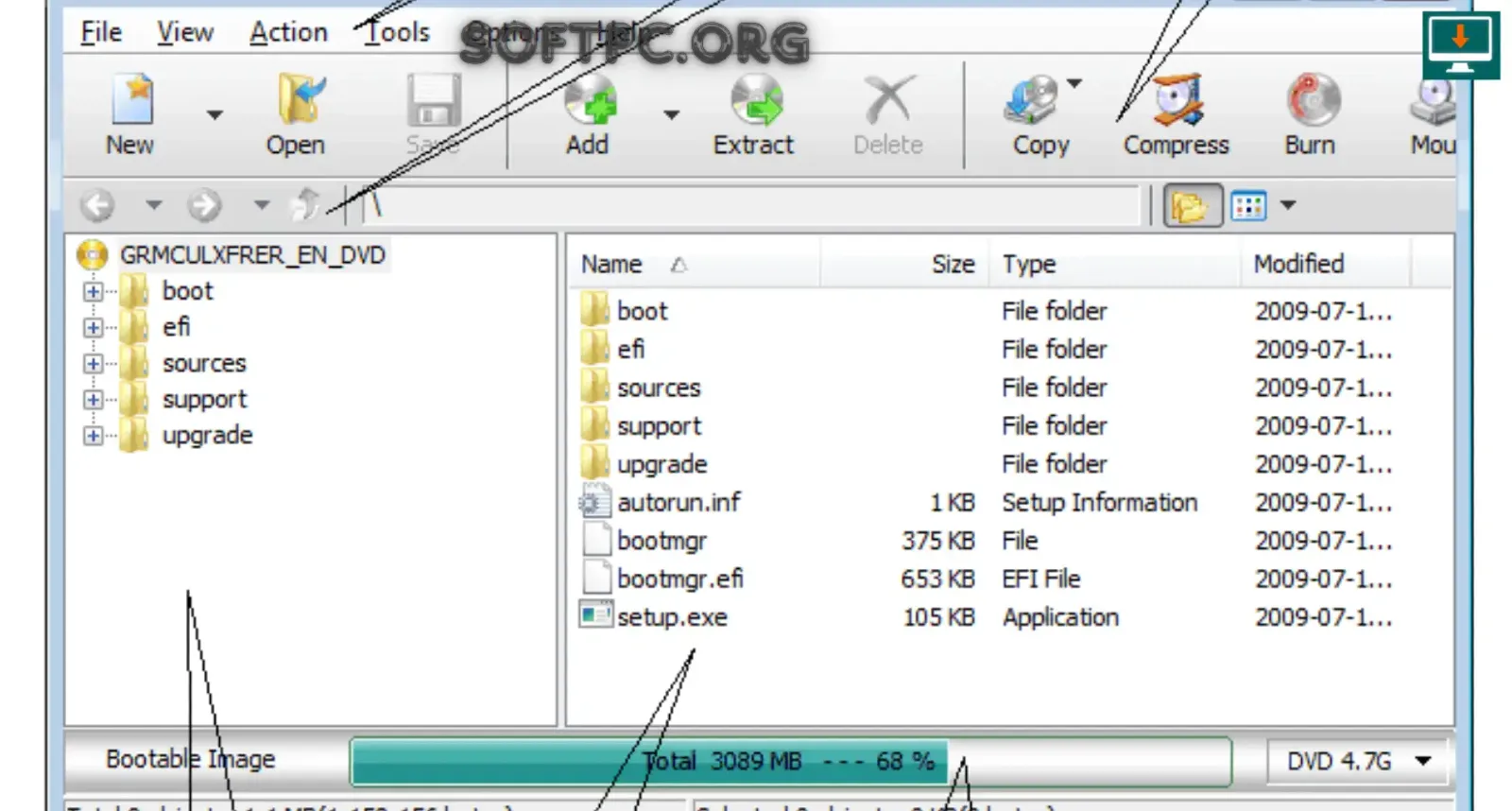Select the efi folder in file list
Viewport: 1512px width, 811px height.
[x=630, y=349]
